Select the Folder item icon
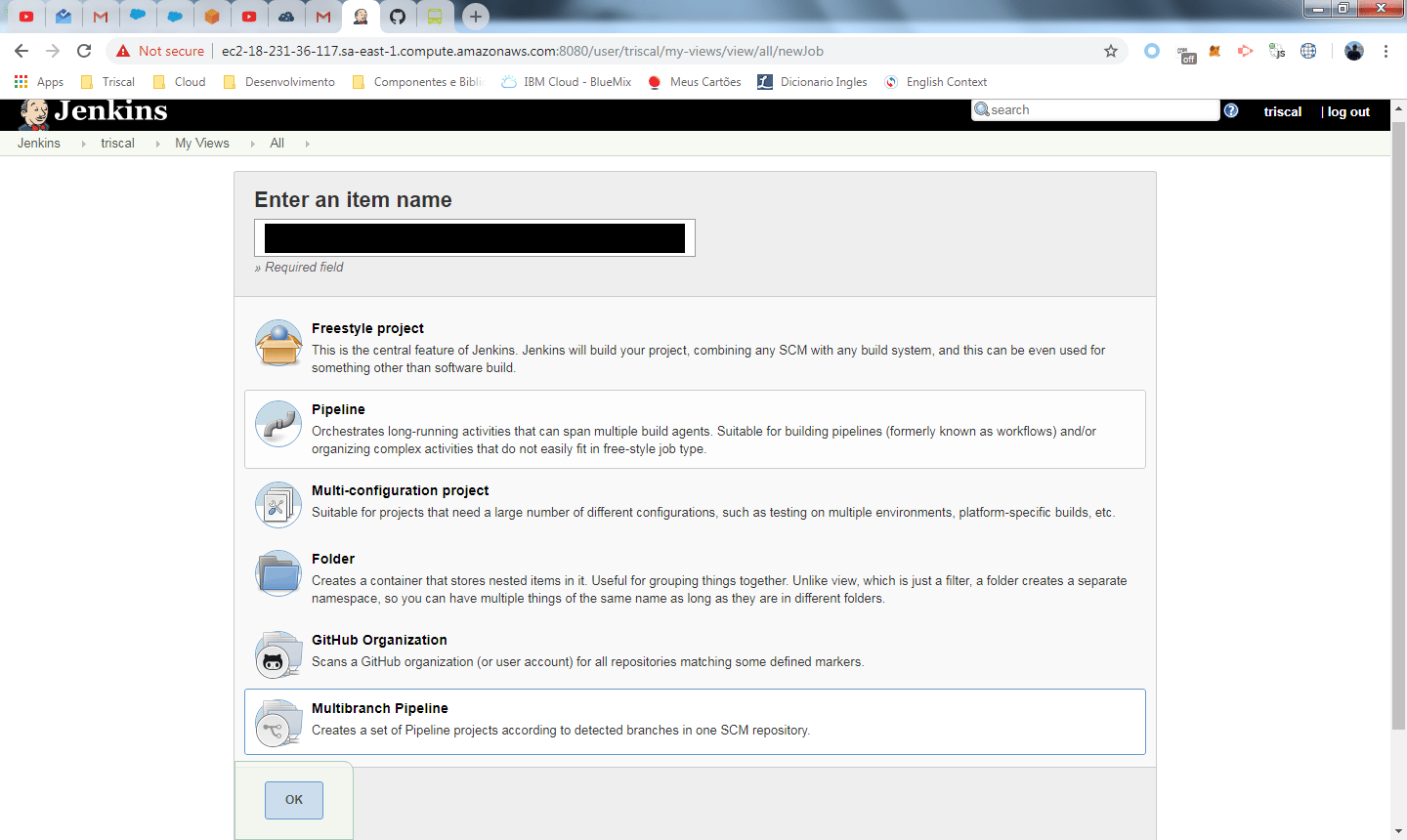This screenshot has width=1407, height=840. point(278,573)
